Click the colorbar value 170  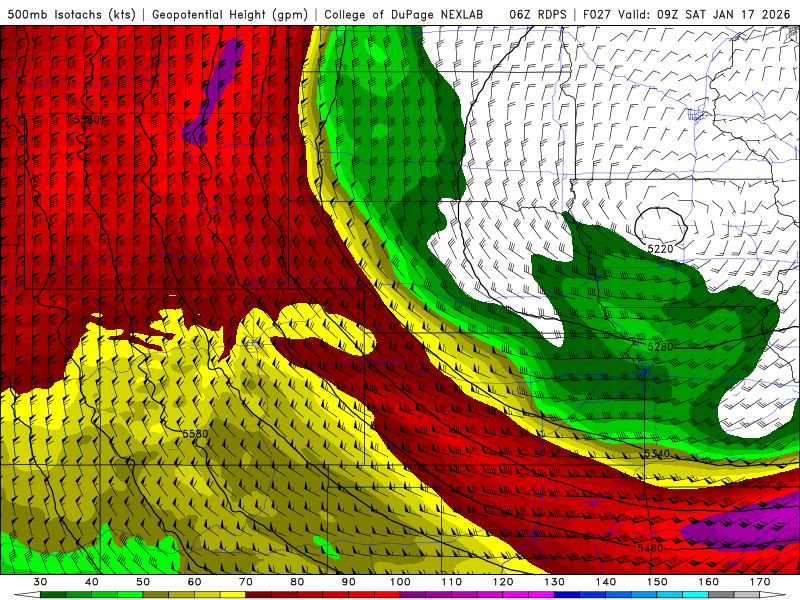click(x=760, y=582)
